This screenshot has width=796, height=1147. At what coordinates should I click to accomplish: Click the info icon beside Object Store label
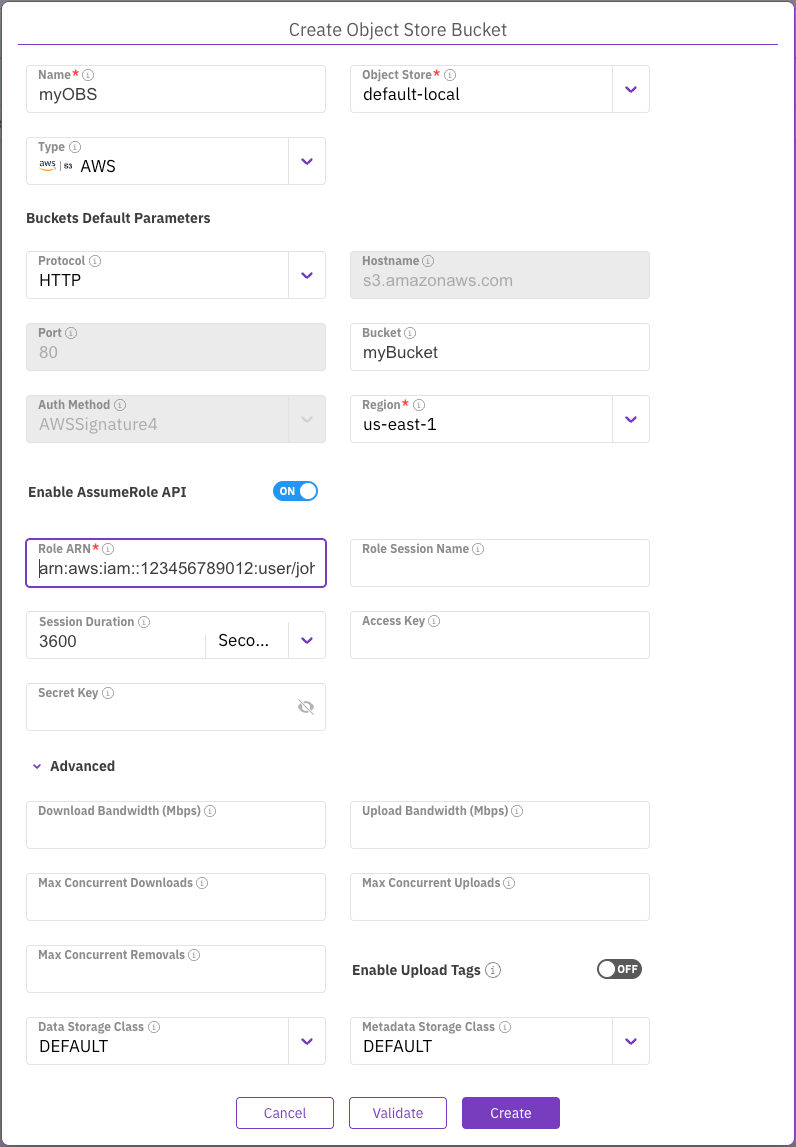(450, 75)
